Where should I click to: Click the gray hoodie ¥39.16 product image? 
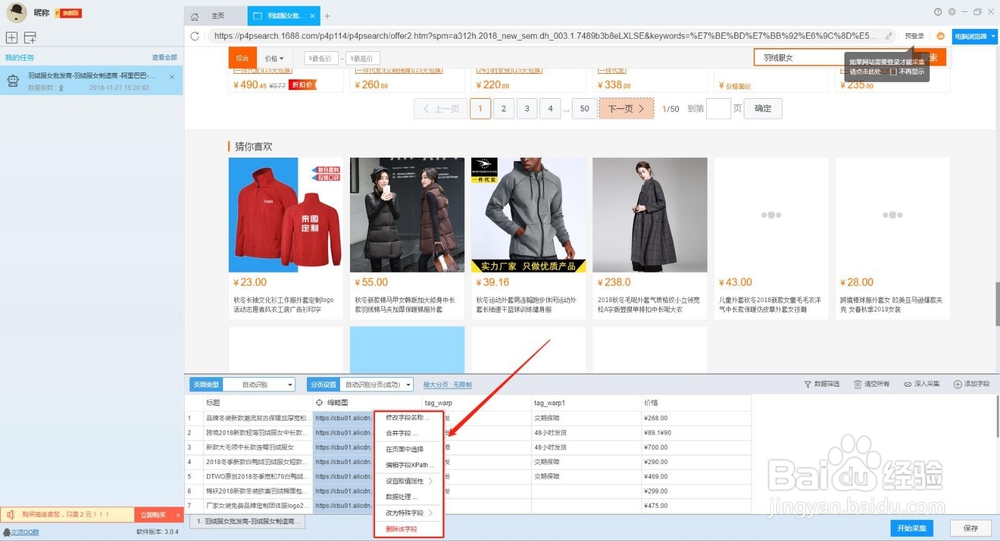point(528,215)
